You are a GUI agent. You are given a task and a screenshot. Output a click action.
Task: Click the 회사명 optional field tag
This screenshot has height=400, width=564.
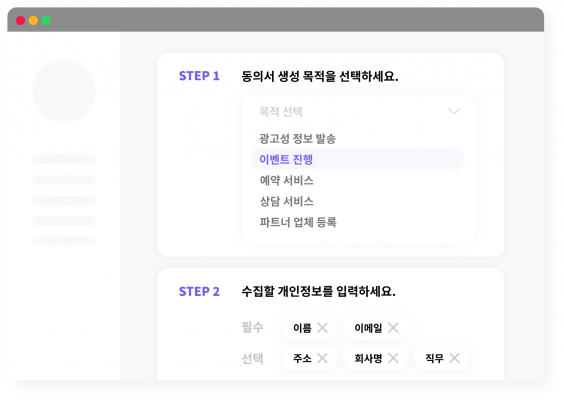click(376, 358)
